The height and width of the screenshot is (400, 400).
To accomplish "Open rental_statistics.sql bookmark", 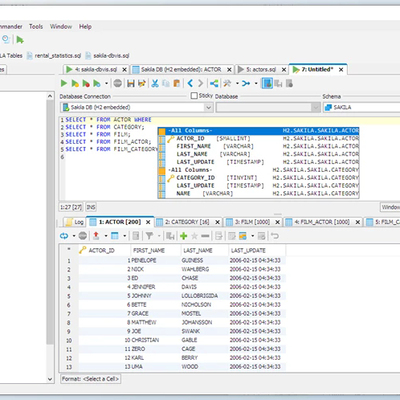I will pos(54,56).
